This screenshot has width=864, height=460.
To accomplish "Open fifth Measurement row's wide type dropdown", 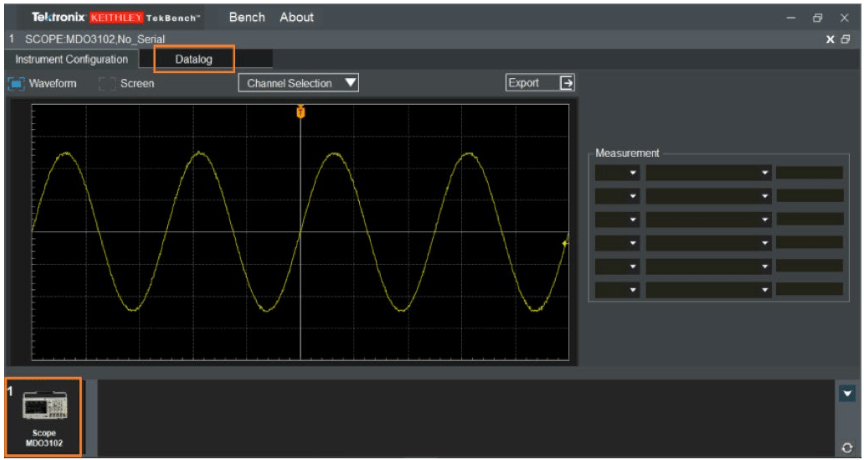I will click(709, 266).
